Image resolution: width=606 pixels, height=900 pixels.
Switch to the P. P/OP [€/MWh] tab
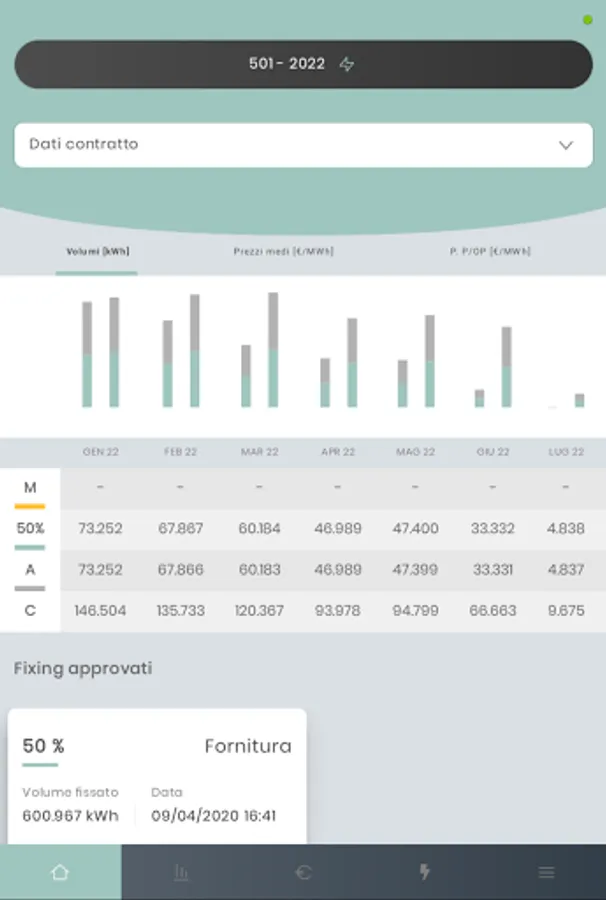pyautogui.click(x=490, y=251)
